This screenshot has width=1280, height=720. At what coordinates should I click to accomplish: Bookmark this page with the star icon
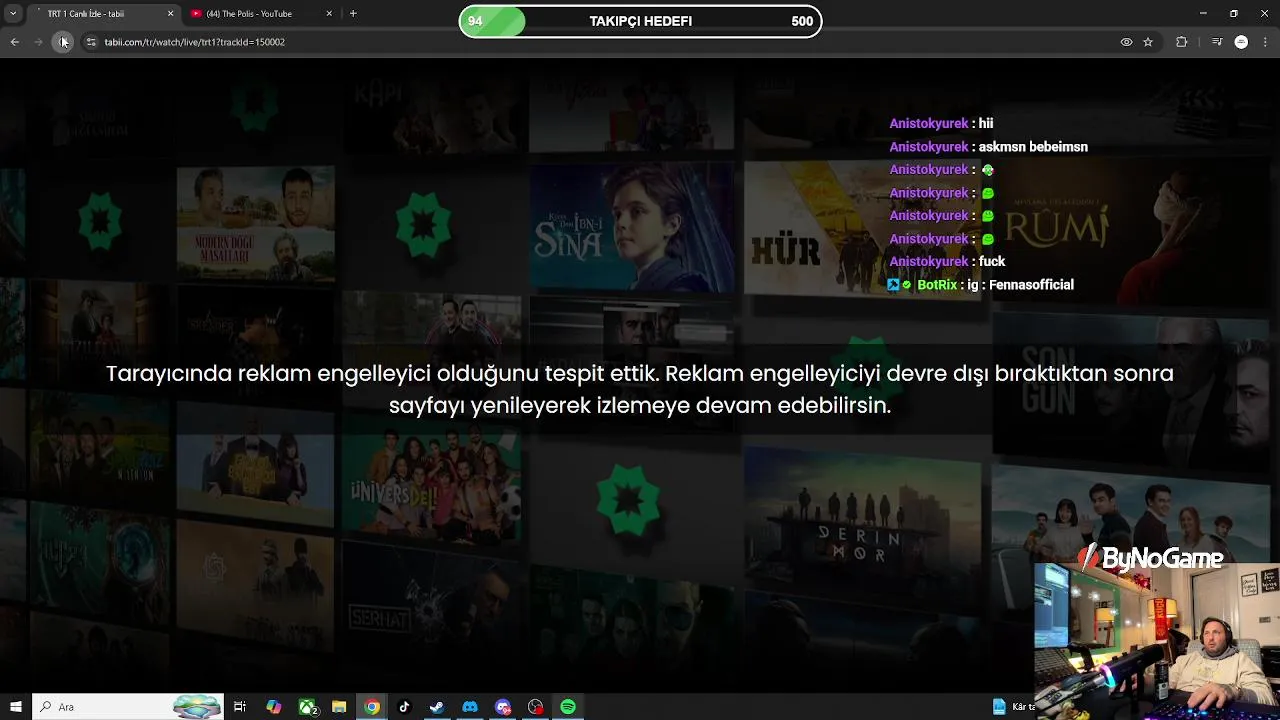(x=1148, y=42)
